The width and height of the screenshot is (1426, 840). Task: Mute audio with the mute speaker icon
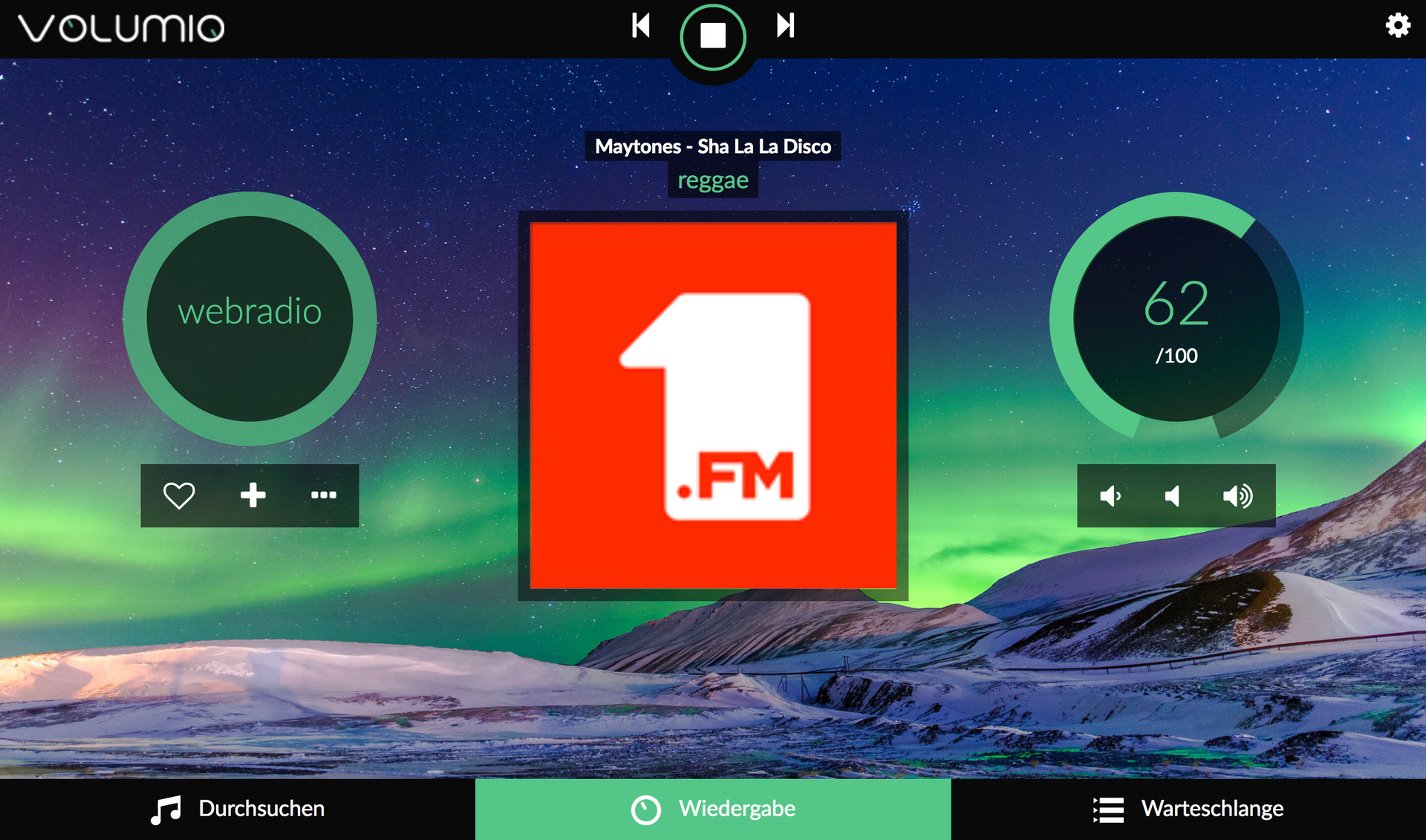(x=1173, y=496)
